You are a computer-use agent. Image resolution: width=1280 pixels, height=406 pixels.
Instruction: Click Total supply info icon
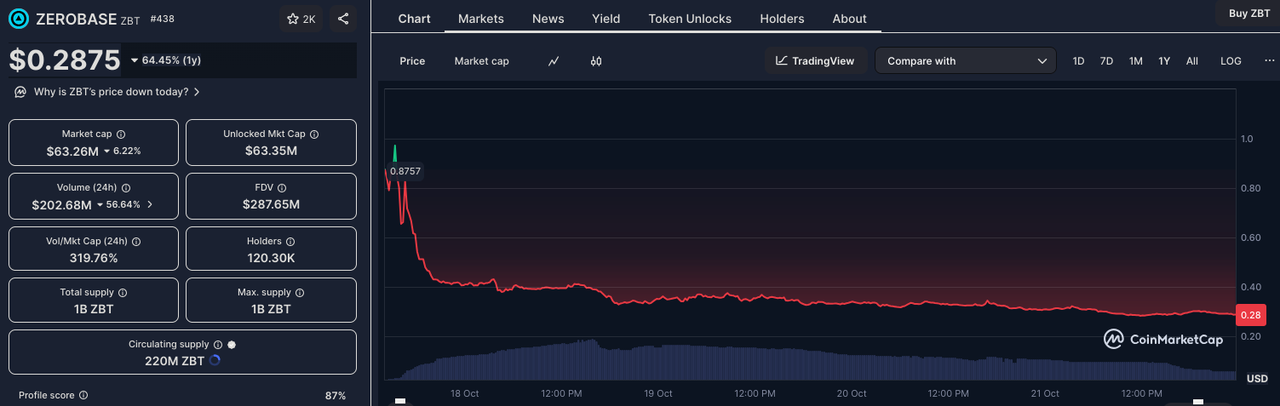(x=123, y=293)
